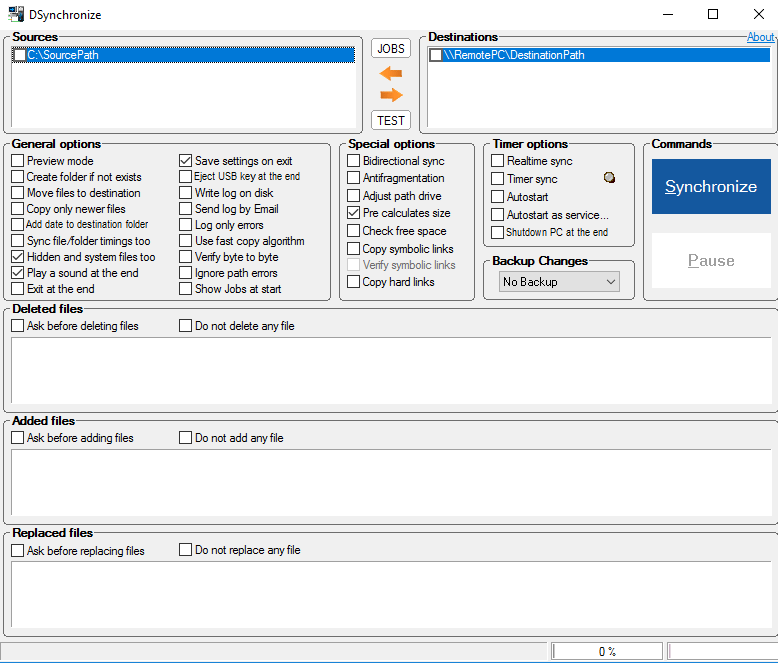
Task: Check Ask before adding files
Action: [17, 438]
